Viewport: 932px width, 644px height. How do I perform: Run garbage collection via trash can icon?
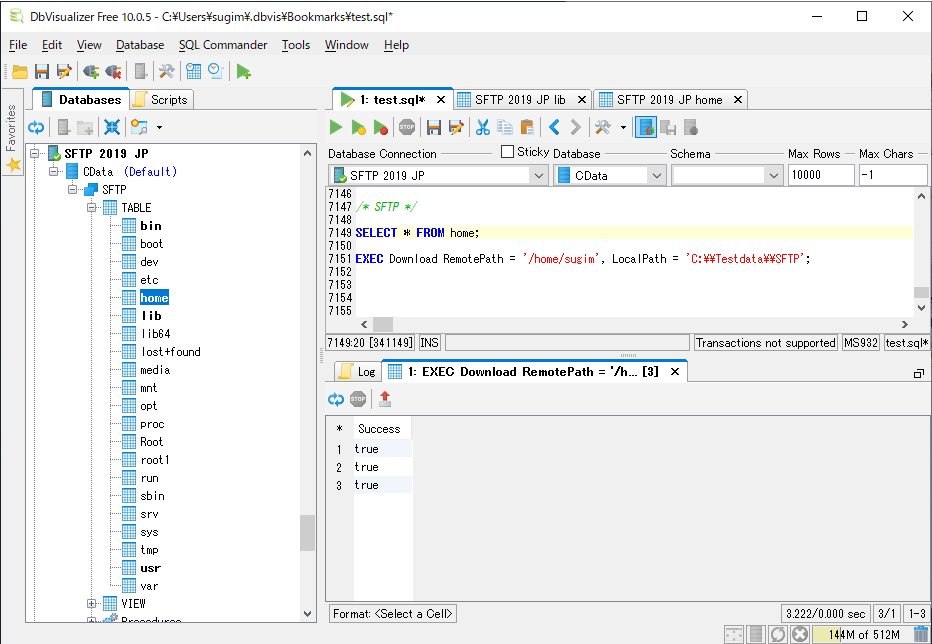tap(920, 634)
